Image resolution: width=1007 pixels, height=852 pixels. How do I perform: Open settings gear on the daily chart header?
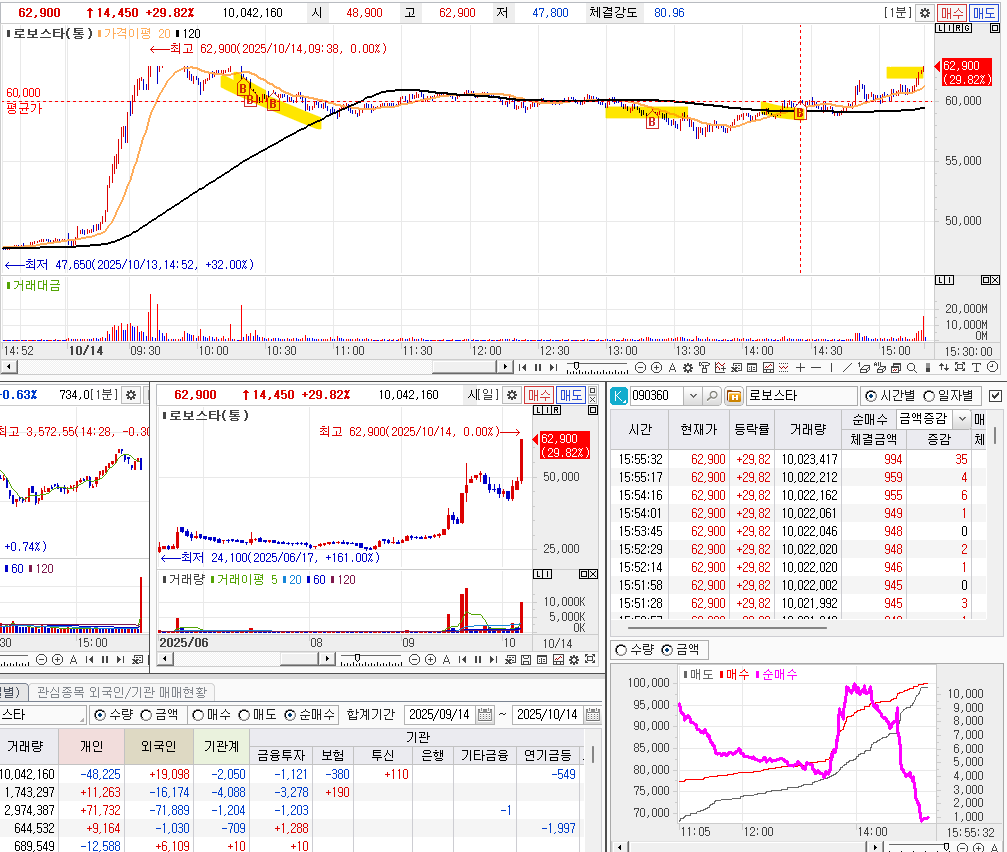(511, 395)
